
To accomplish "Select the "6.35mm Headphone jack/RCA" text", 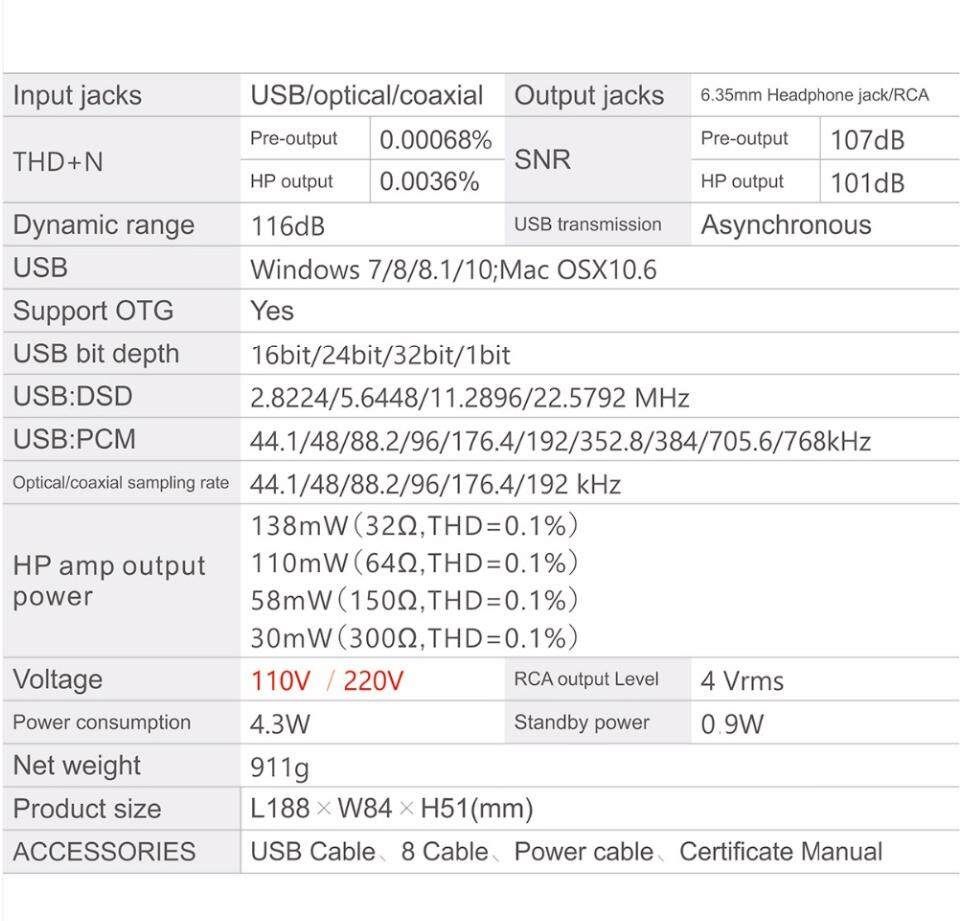I will pyautogui.click(x=814, y=96).
